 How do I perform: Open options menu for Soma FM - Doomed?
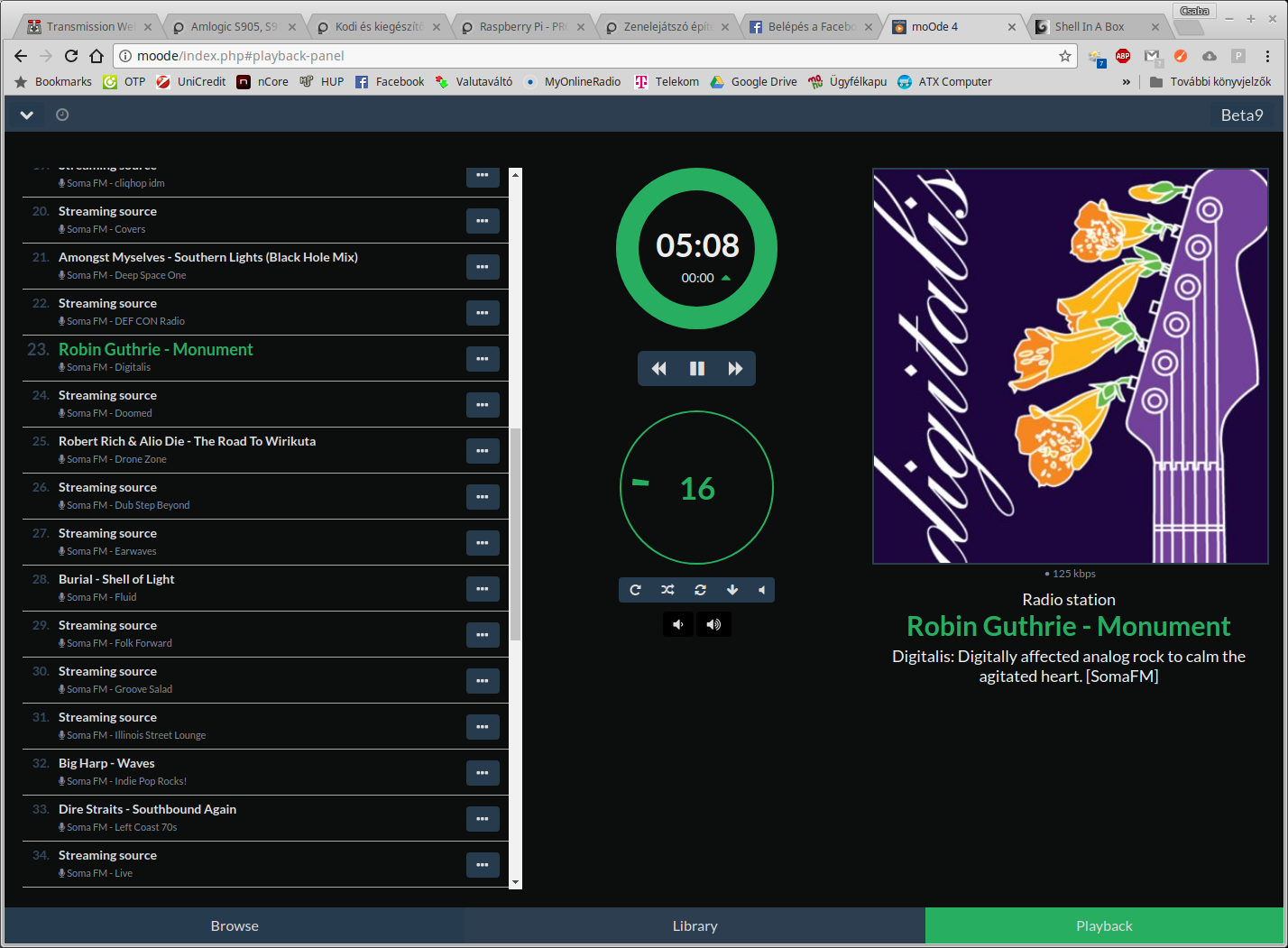(x=483, y=405)
